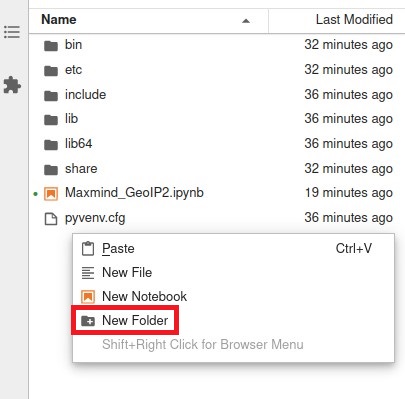Viewport: 405px width, 399px height.
Task: Toggle the Name column sort arrow
Action: 246,21
